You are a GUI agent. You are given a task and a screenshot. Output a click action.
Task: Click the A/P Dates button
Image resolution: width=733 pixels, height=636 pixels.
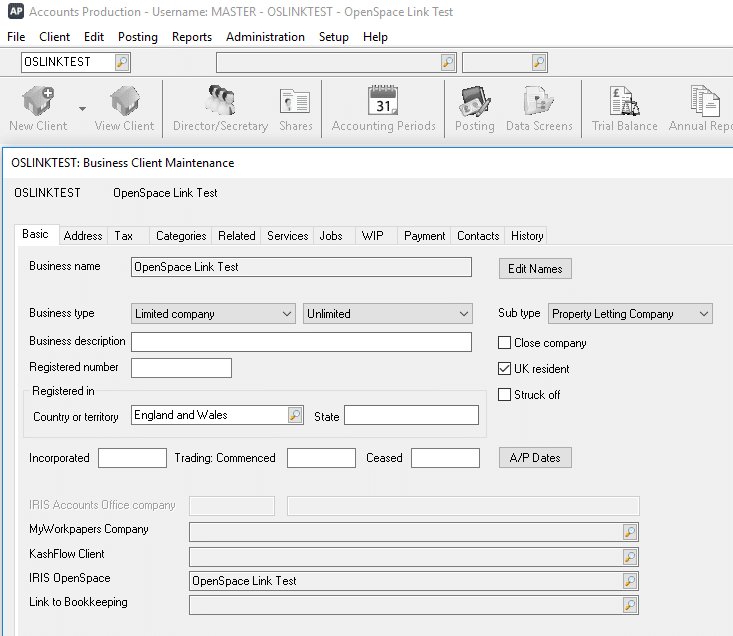[x=535, y=457]
